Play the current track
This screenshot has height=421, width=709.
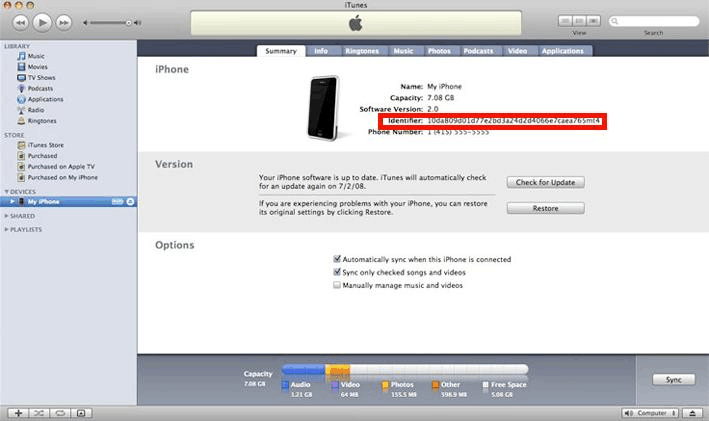pyautogui.click(x=42, y=22)
